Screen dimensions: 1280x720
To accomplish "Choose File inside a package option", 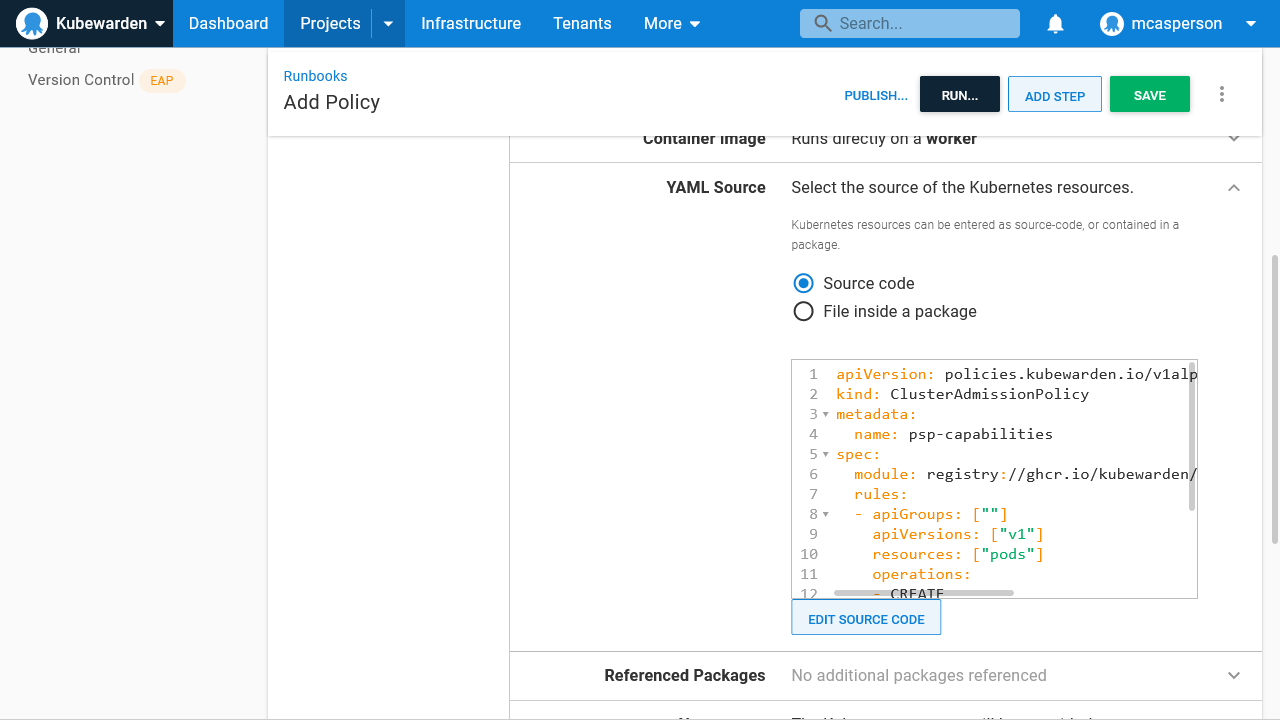I will (803, 311).
